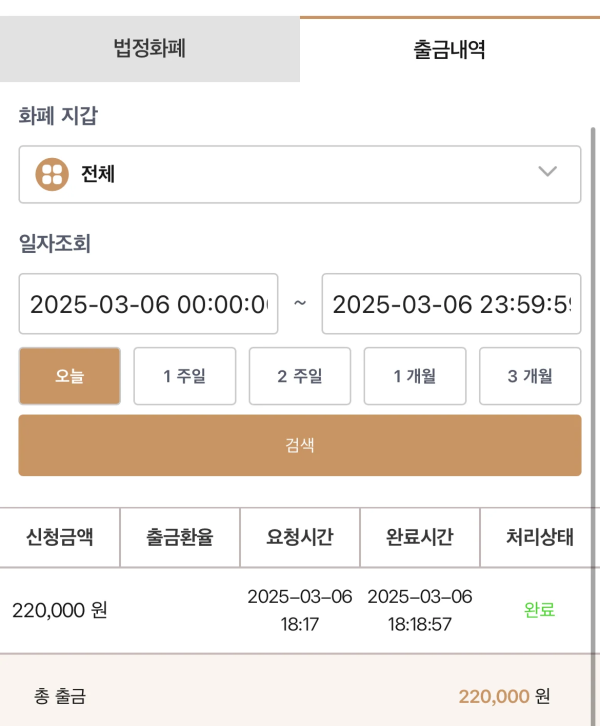This screenshot has height=726, width=600.
Task: Click the 요청시간 column header
Action: tap(300, 537)
